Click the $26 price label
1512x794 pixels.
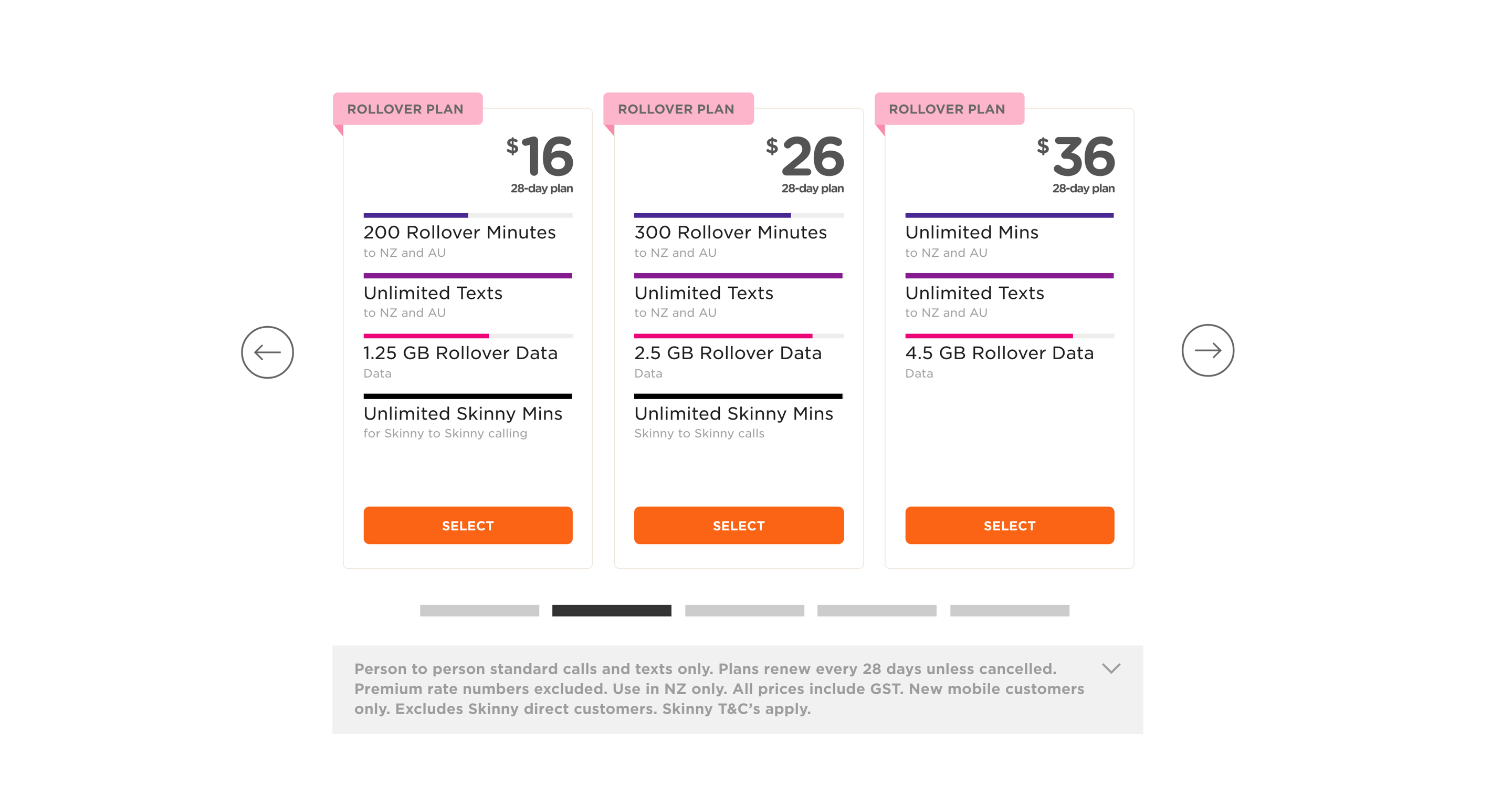click(805, 156)
